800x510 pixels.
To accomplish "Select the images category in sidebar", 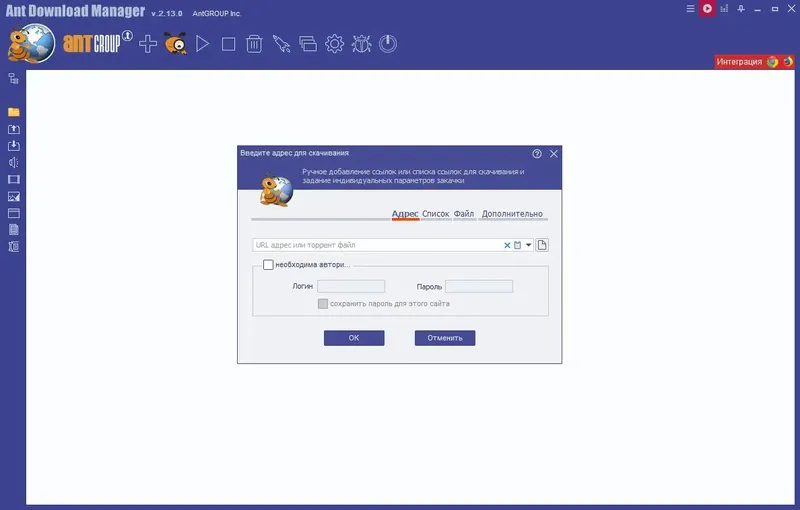I will point(14,196).
